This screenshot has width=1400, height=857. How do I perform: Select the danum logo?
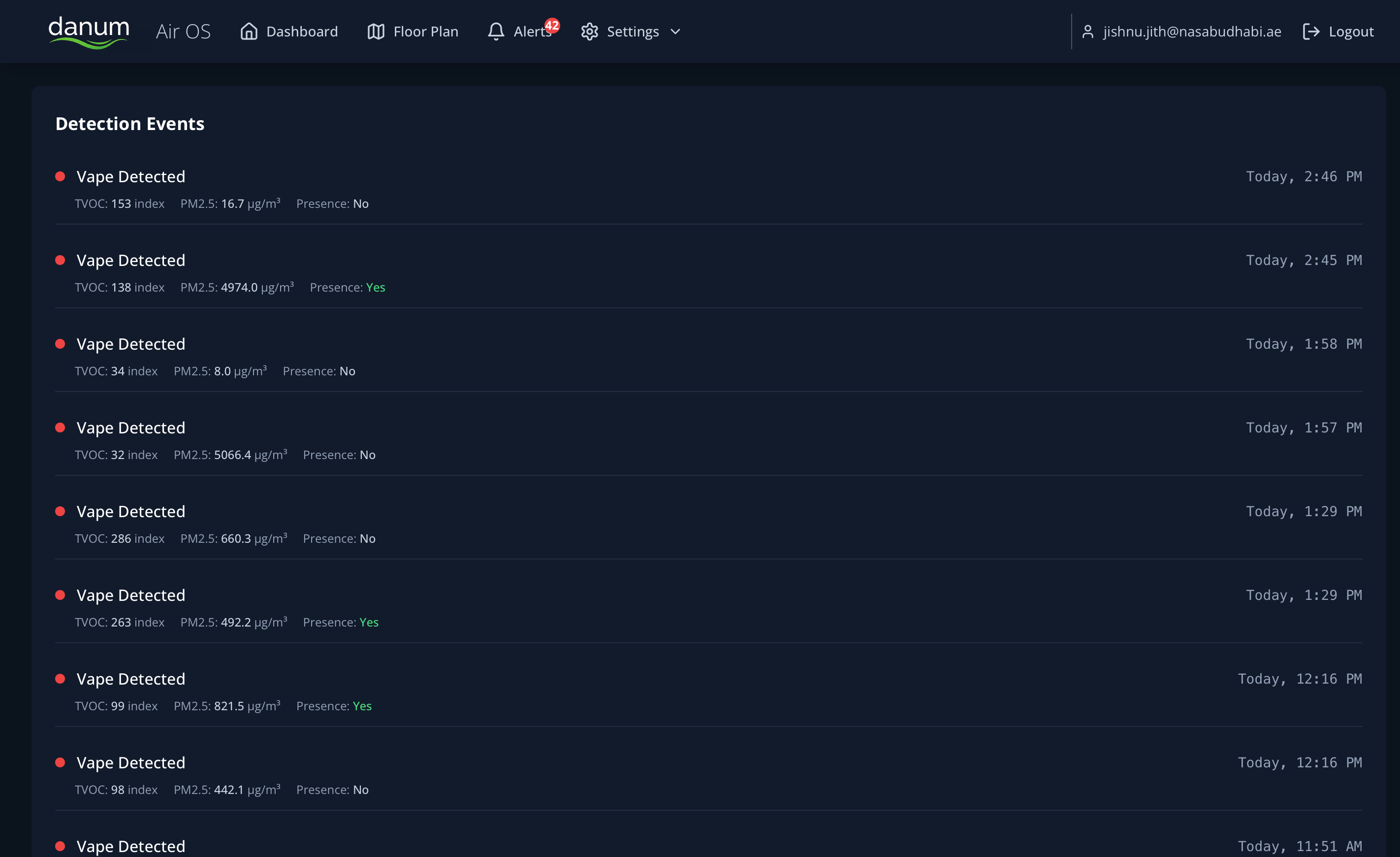coord(89,32)
